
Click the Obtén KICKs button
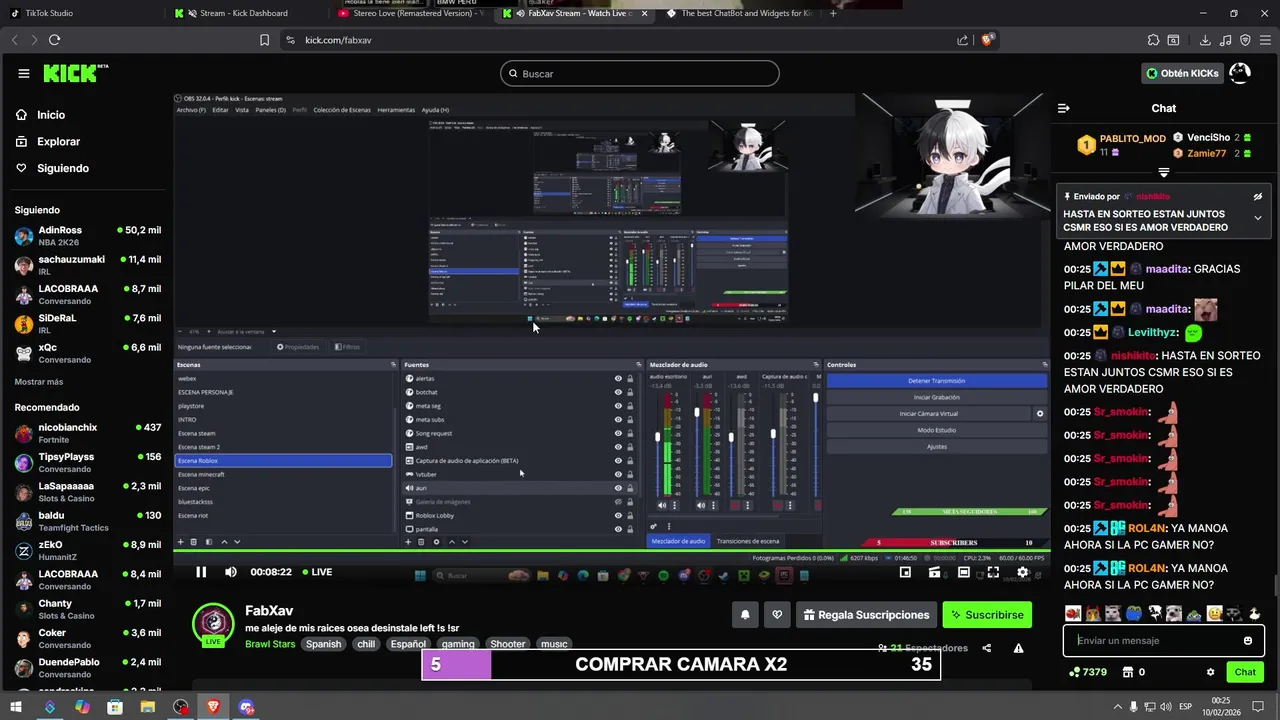click(x=1181, y=73)
